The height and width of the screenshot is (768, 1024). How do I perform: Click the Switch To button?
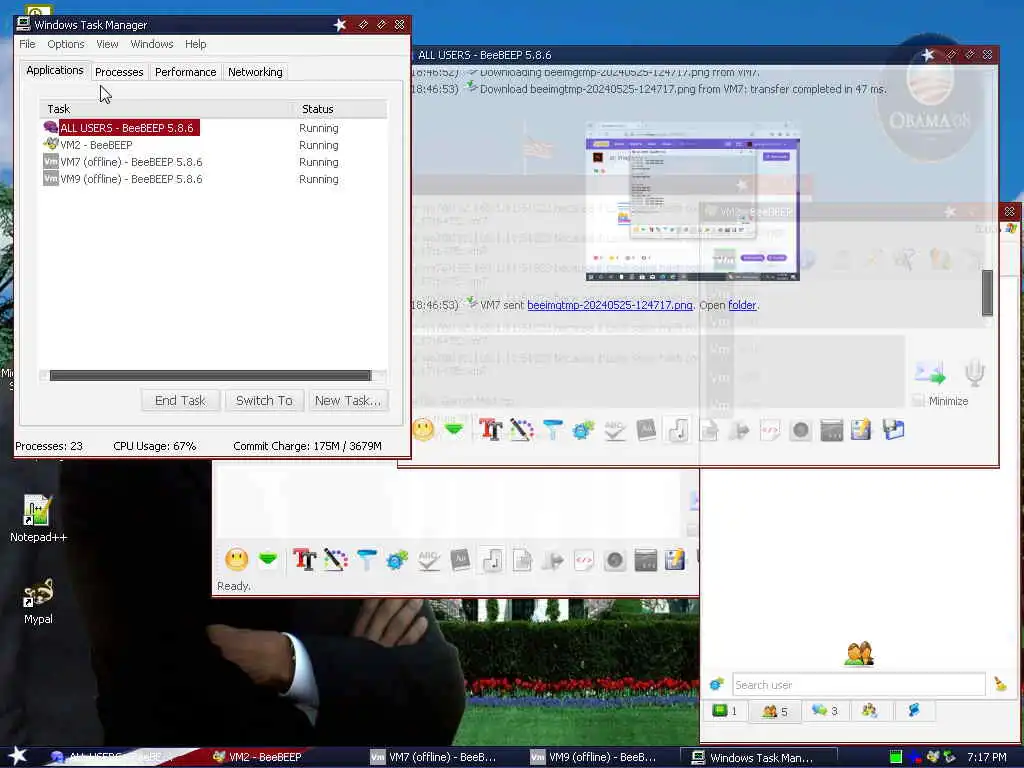tap(264, 400)
